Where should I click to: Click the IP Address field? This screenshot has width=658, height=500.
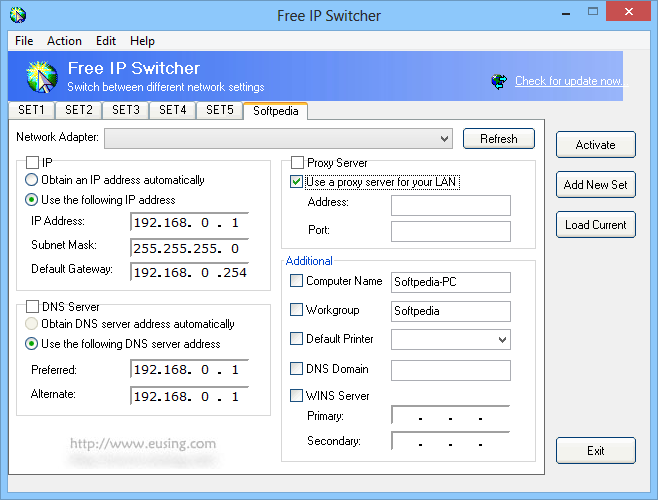pos(190,222)
